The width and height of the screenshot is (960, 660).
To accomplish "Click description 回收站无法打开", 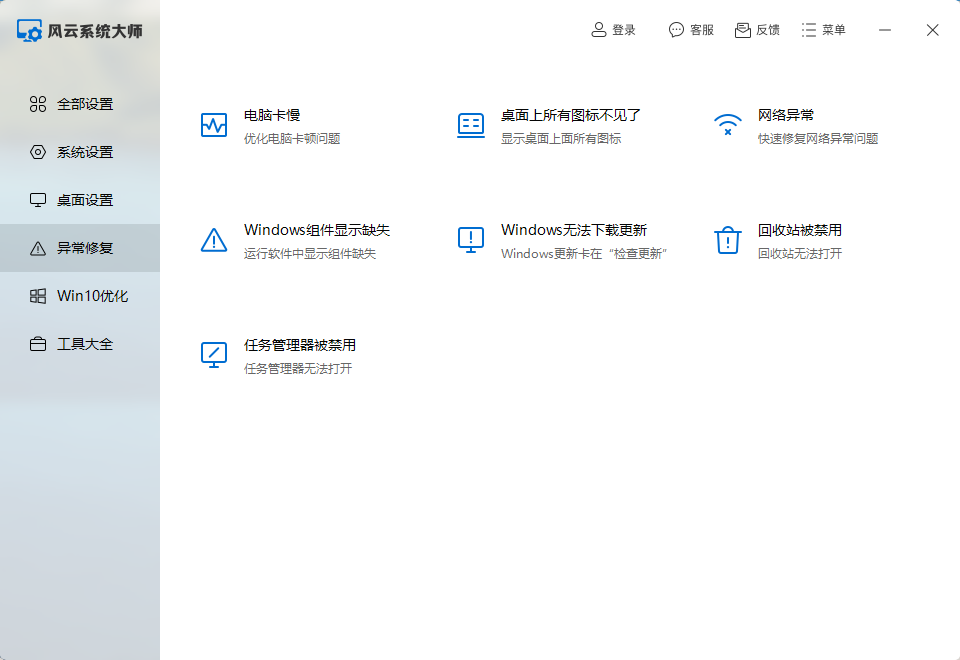I will pos(800,254).
